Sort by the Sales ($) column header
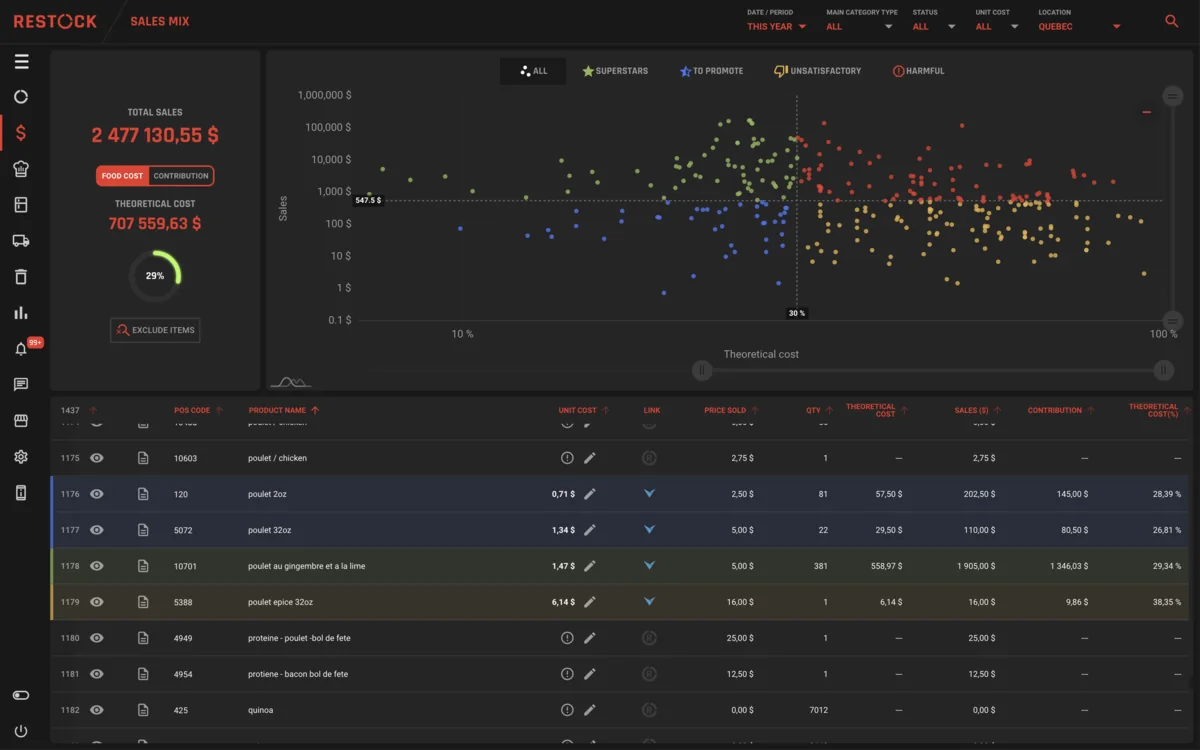Image resolution: width=1200 pixels, height=750 pixels. pos(975,410)
